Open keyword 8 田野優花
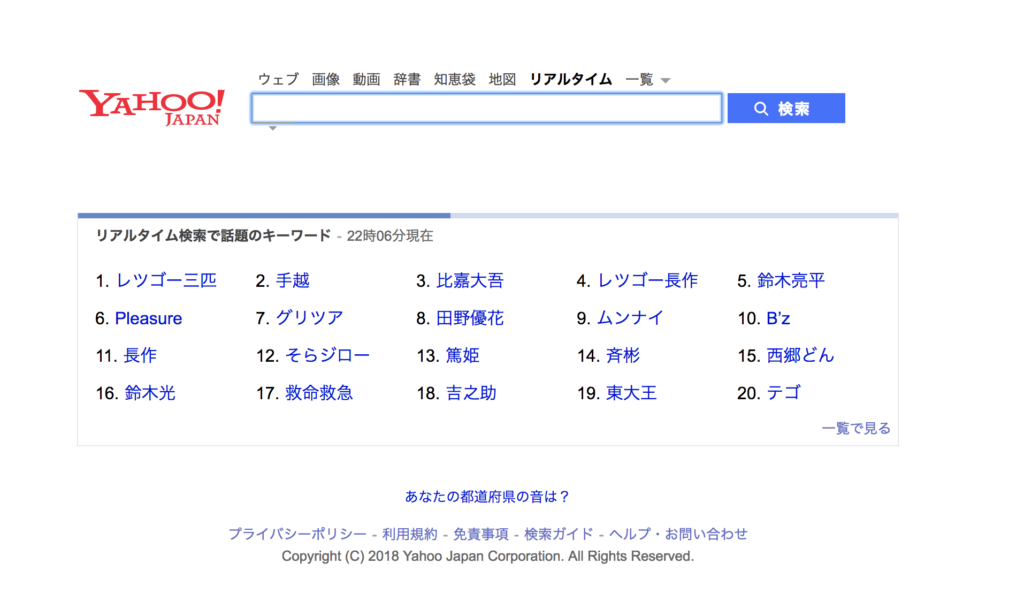1024x609 pixels. 470,318
